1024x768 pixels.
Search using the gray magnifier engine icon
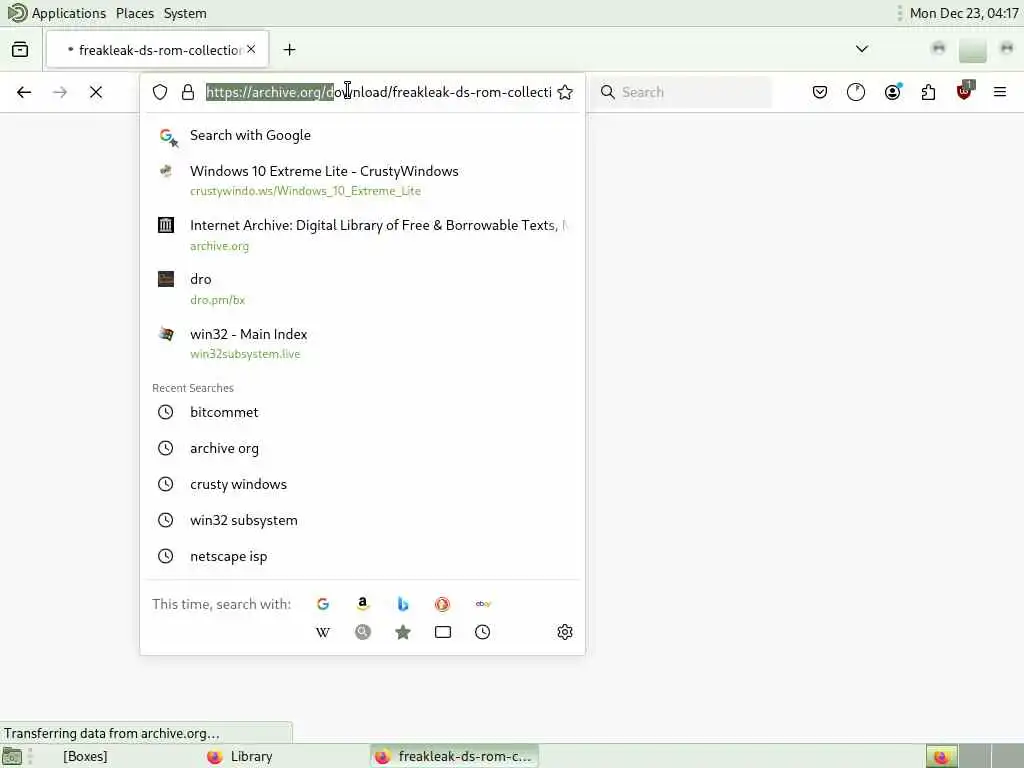tap(362, 632)
